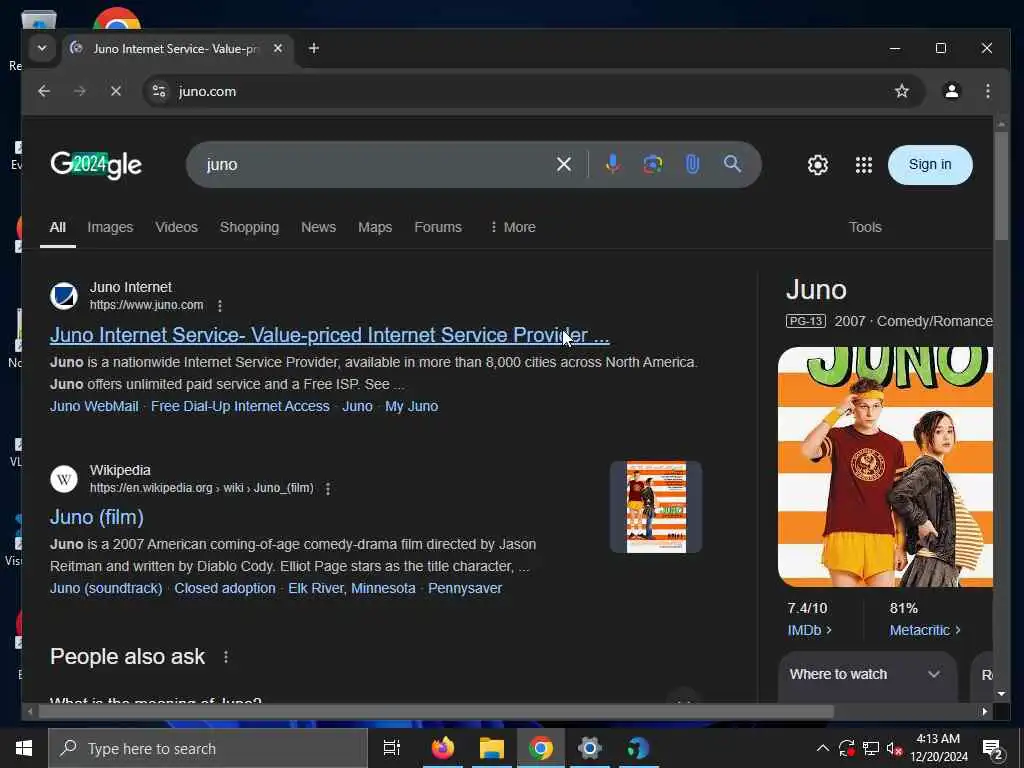Open File Explorer from taskbar
Screen dimensions: 1024x768
(x=491, y=748)
